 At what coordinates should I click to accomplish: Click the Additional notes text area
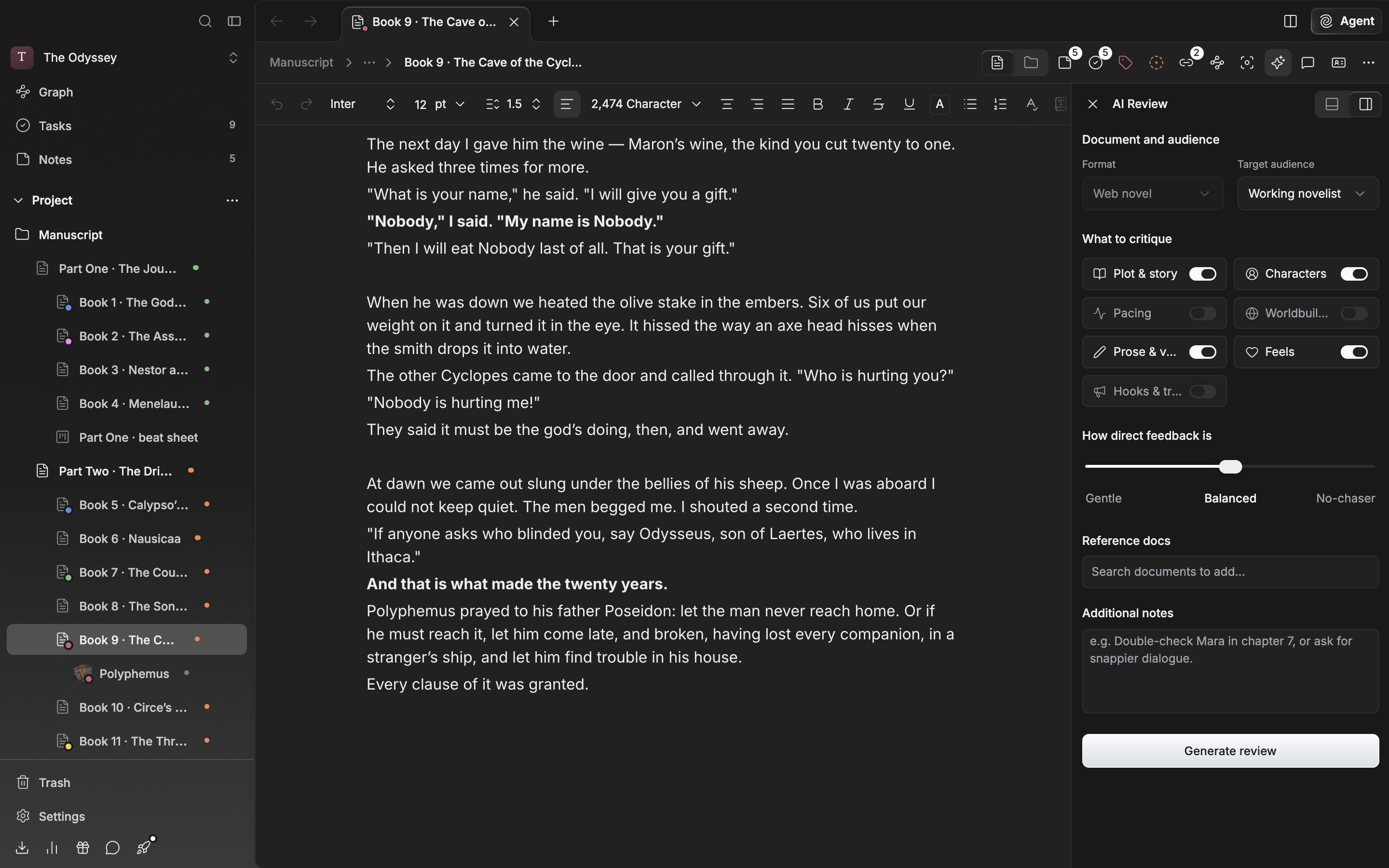coord(1230,671)
